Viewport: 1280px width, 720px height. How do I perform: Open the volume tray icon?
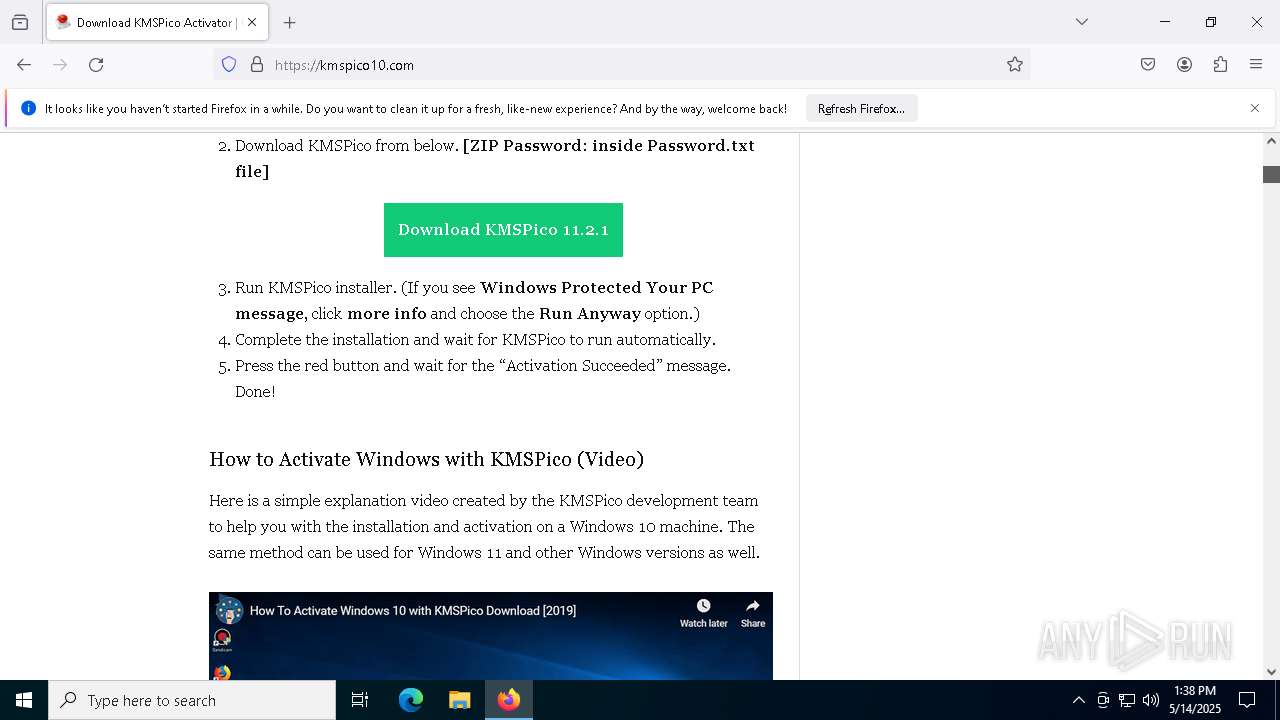[1151, 700]
